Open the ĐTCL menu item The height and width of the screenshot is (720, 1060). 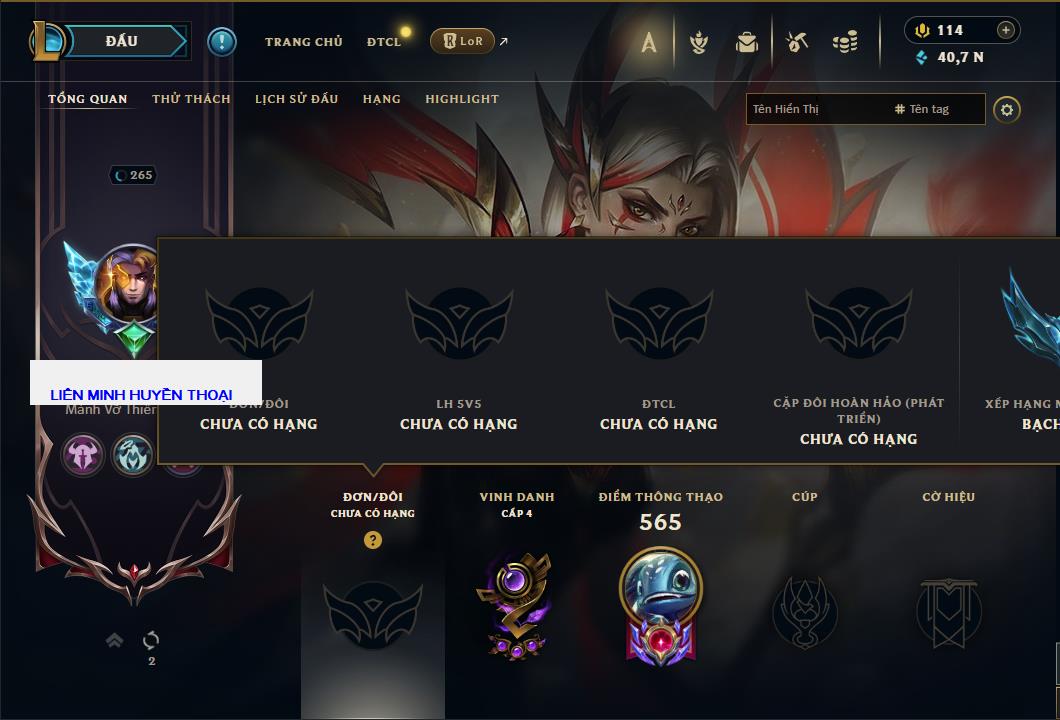[x=383, y=42]
